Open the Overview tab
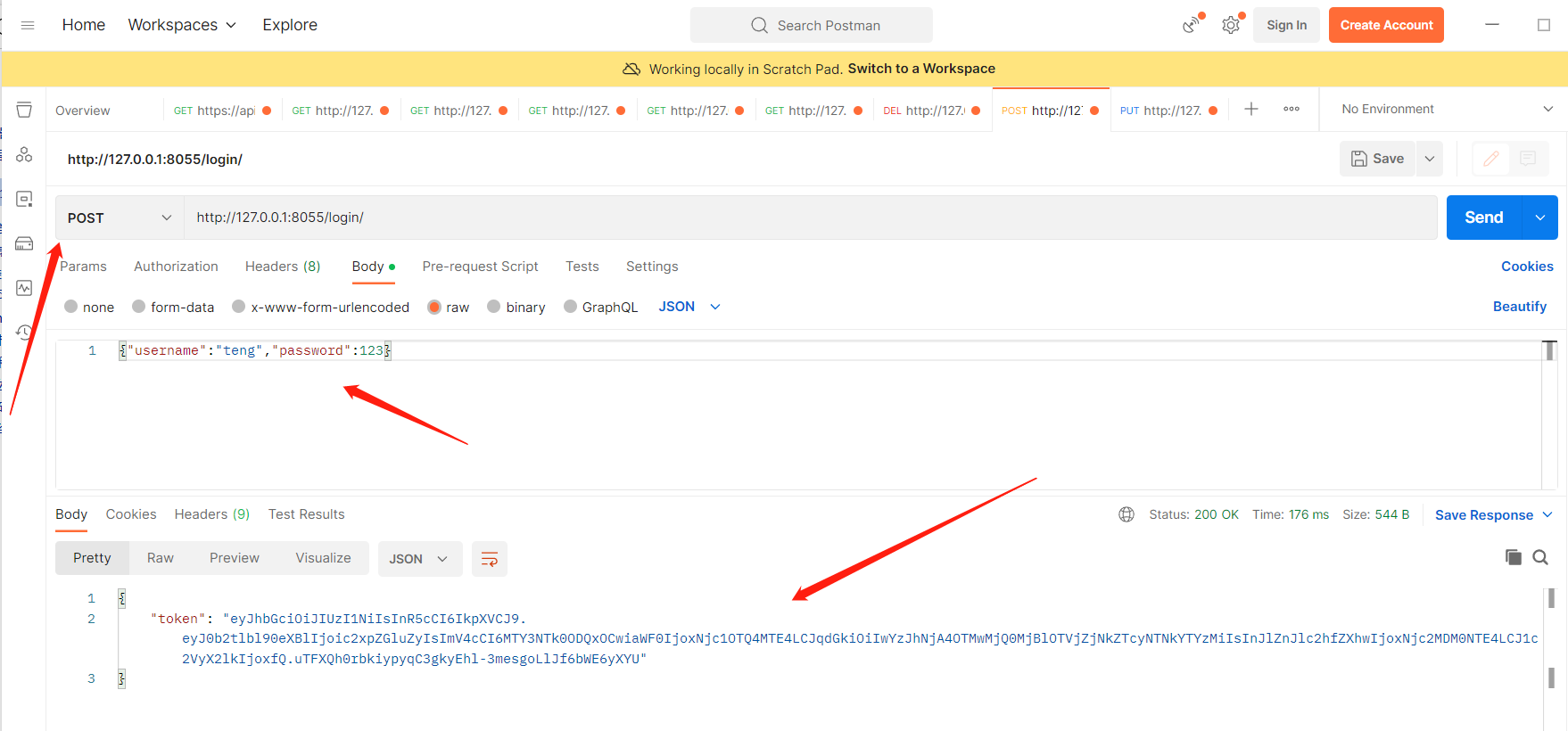Viewport: 1568px width, 731px height. (x=83, y=111)
